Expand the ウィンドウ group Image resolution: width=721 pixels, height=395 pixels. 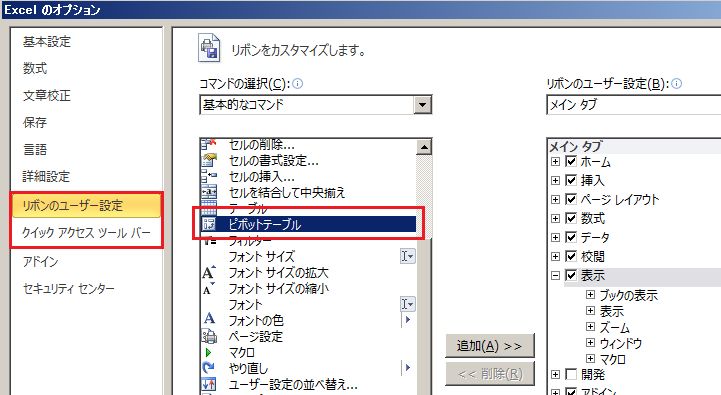[x=590, y=343]
